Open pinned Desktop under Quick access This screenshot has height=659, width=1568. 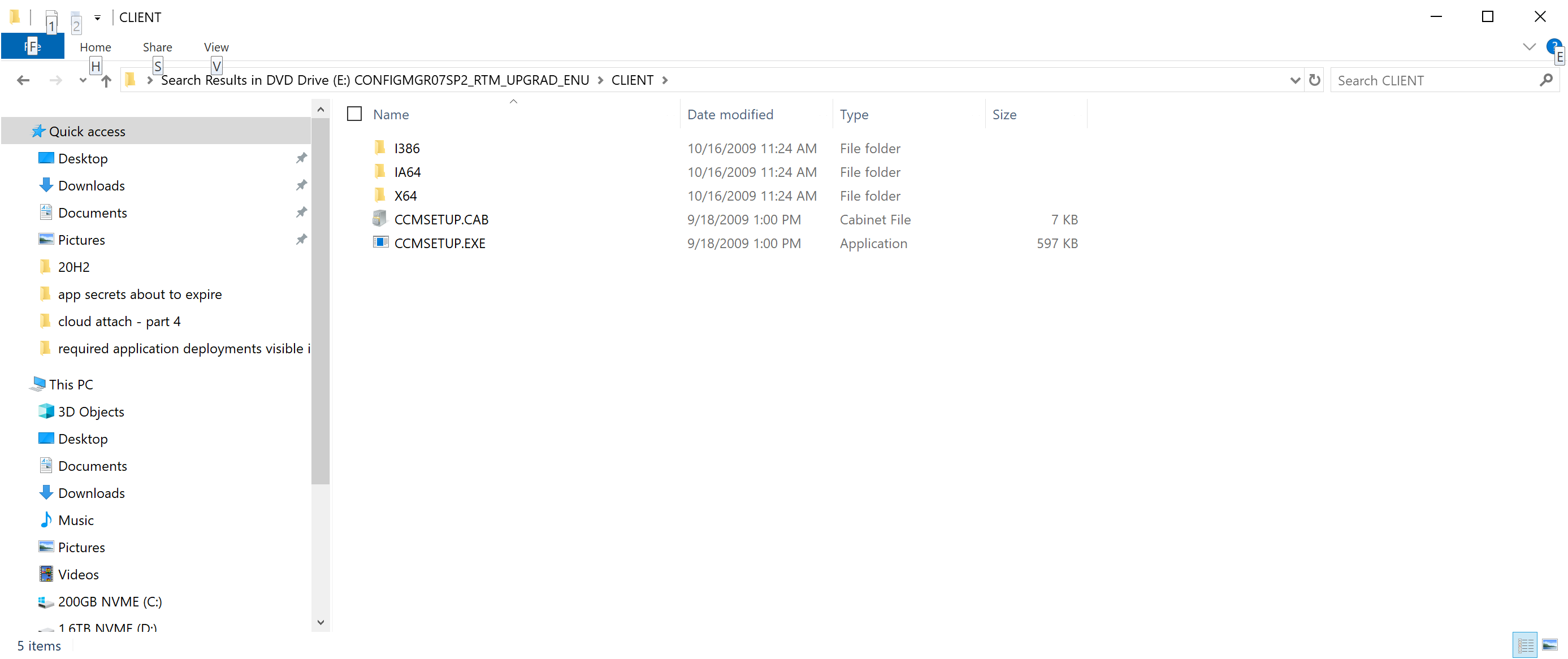[x=83, y=158]
